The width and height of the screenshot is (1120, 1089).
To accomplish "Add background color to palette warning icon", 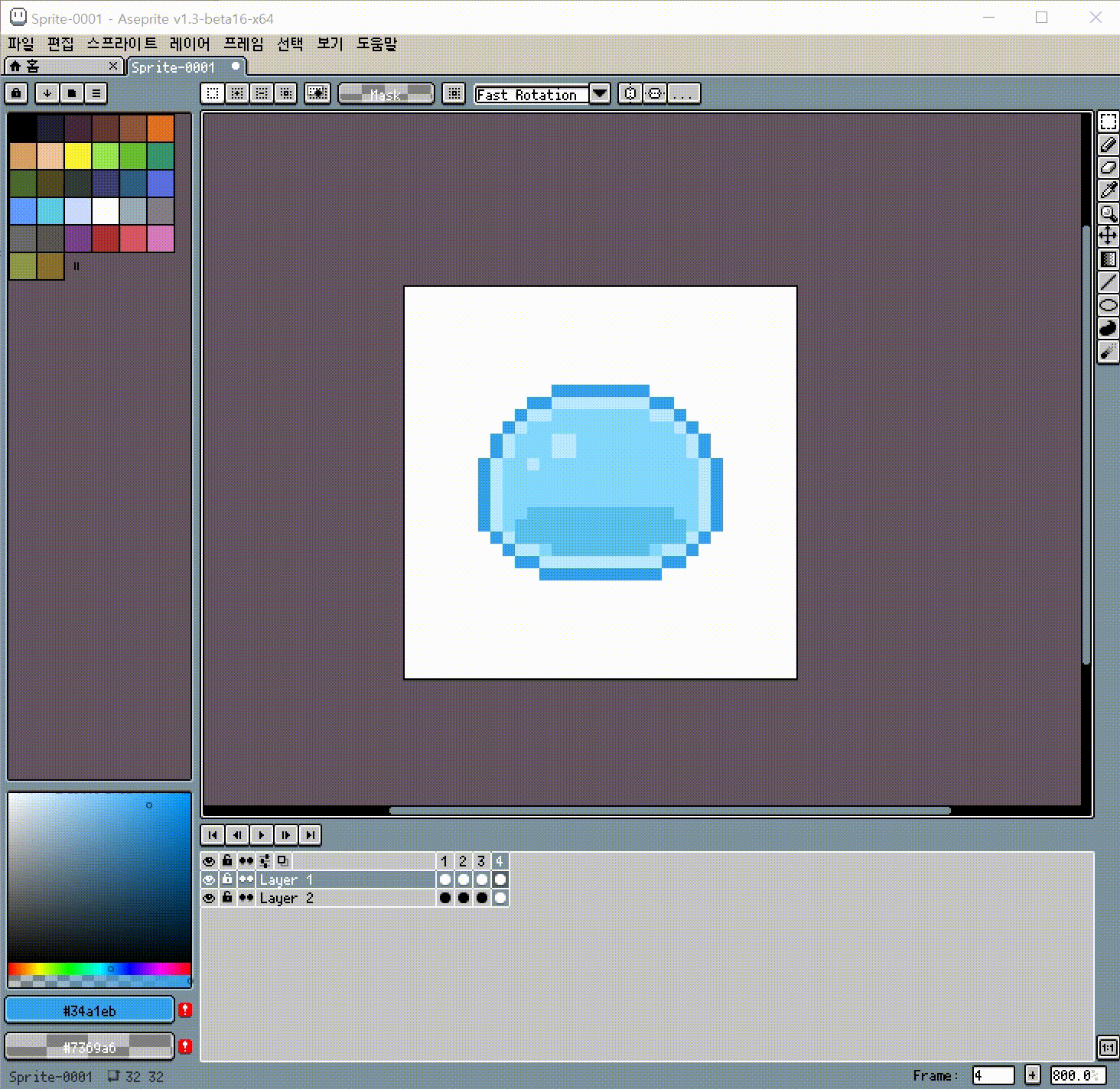I will click(x=185, y=1046).
